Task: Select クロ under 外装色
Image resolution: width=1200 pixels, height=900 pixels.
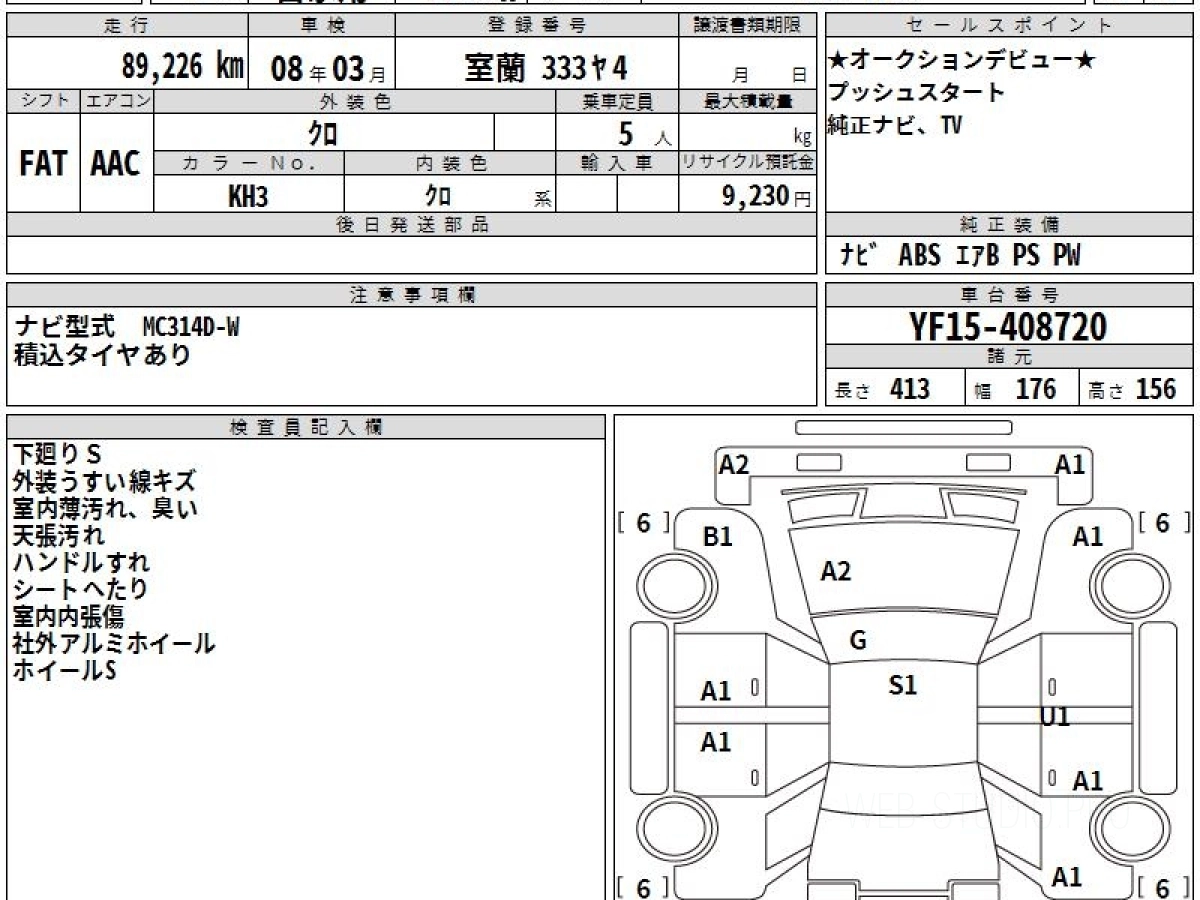Action: click(323, 133)
